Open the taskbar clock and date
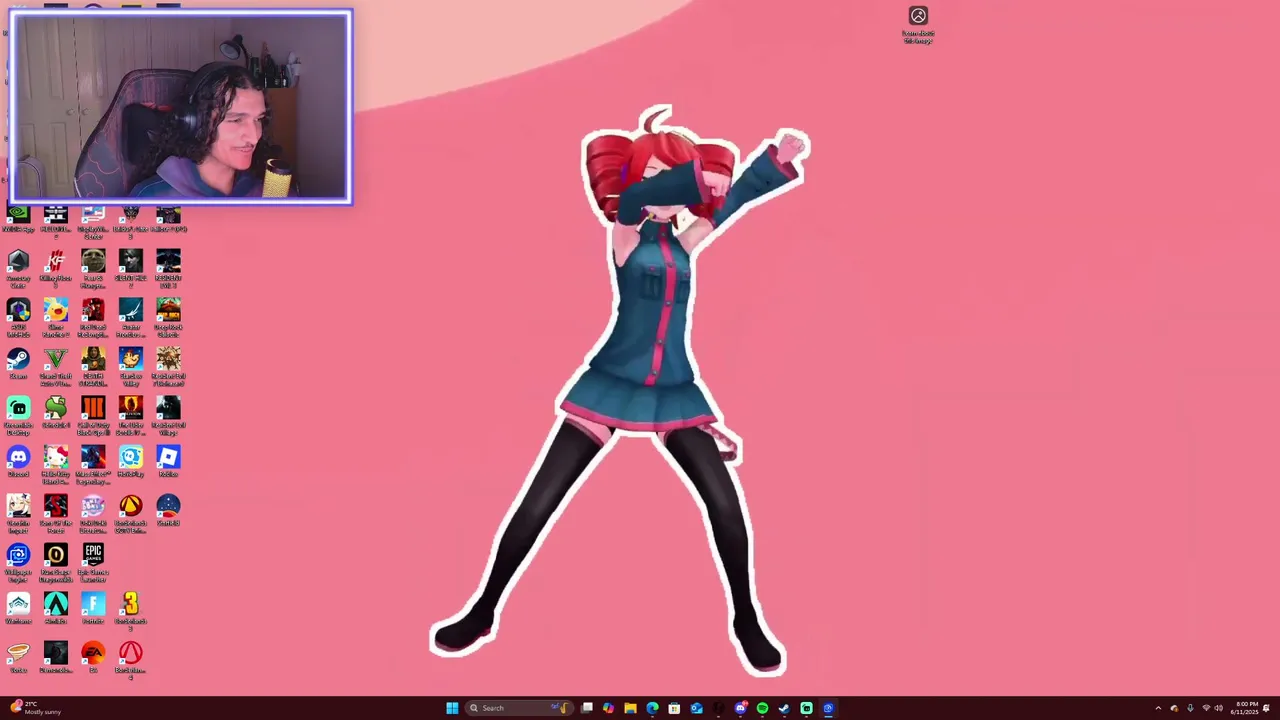This screenshot has width=1280, height=720. [1246, 708]
